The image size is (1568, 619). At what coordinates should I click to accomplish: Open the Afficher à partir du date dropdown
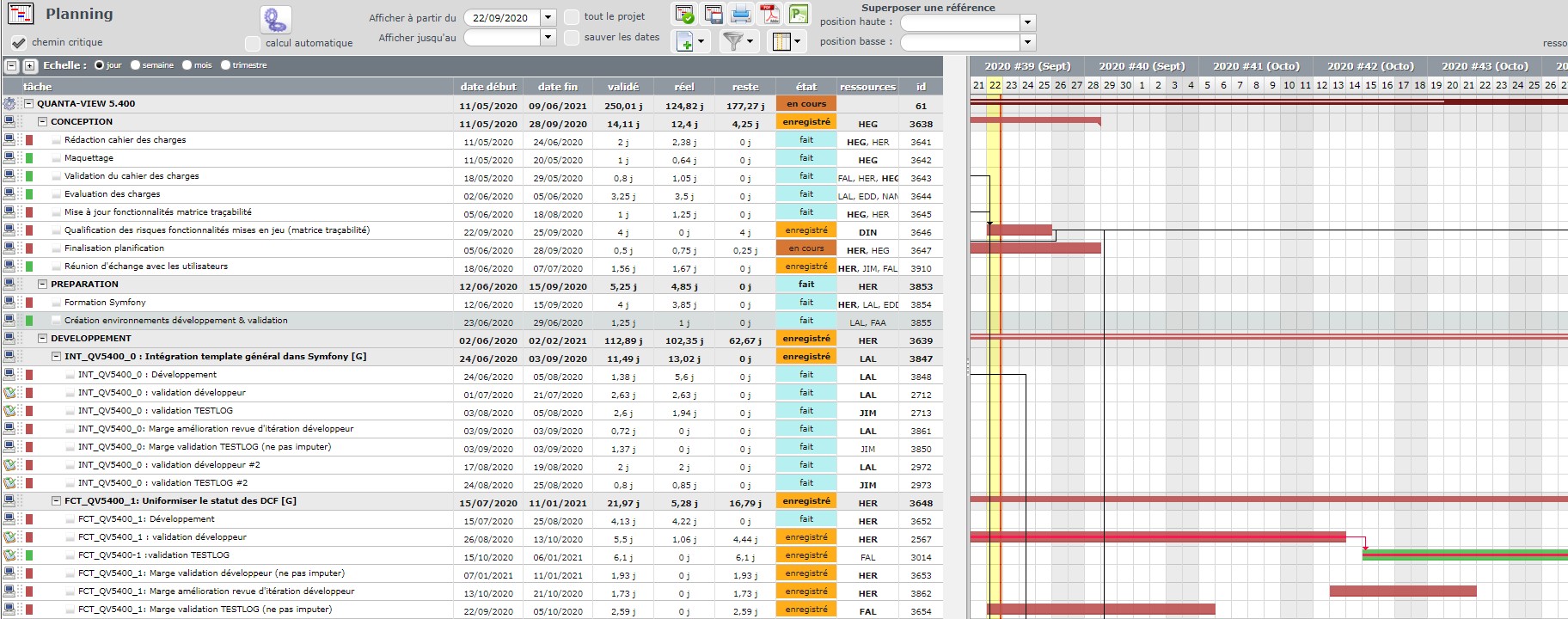(548, 17)
